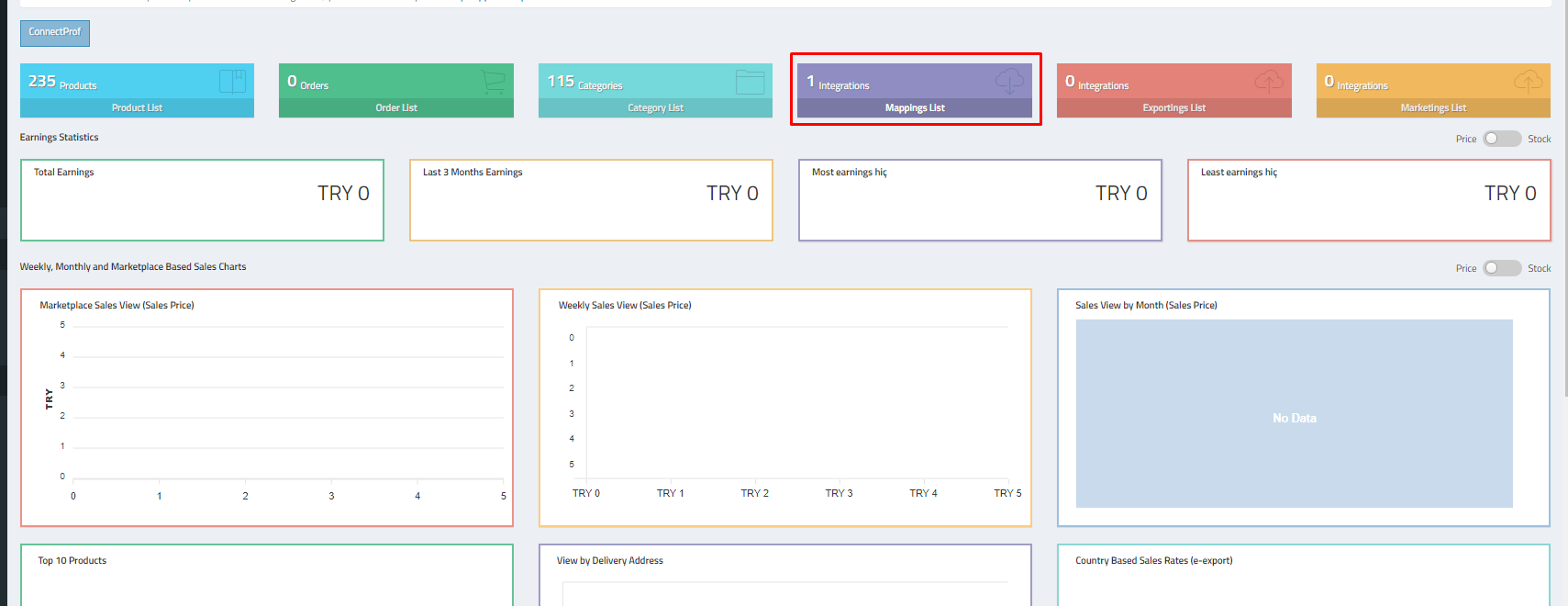Go to Category List

pos(655,108)
